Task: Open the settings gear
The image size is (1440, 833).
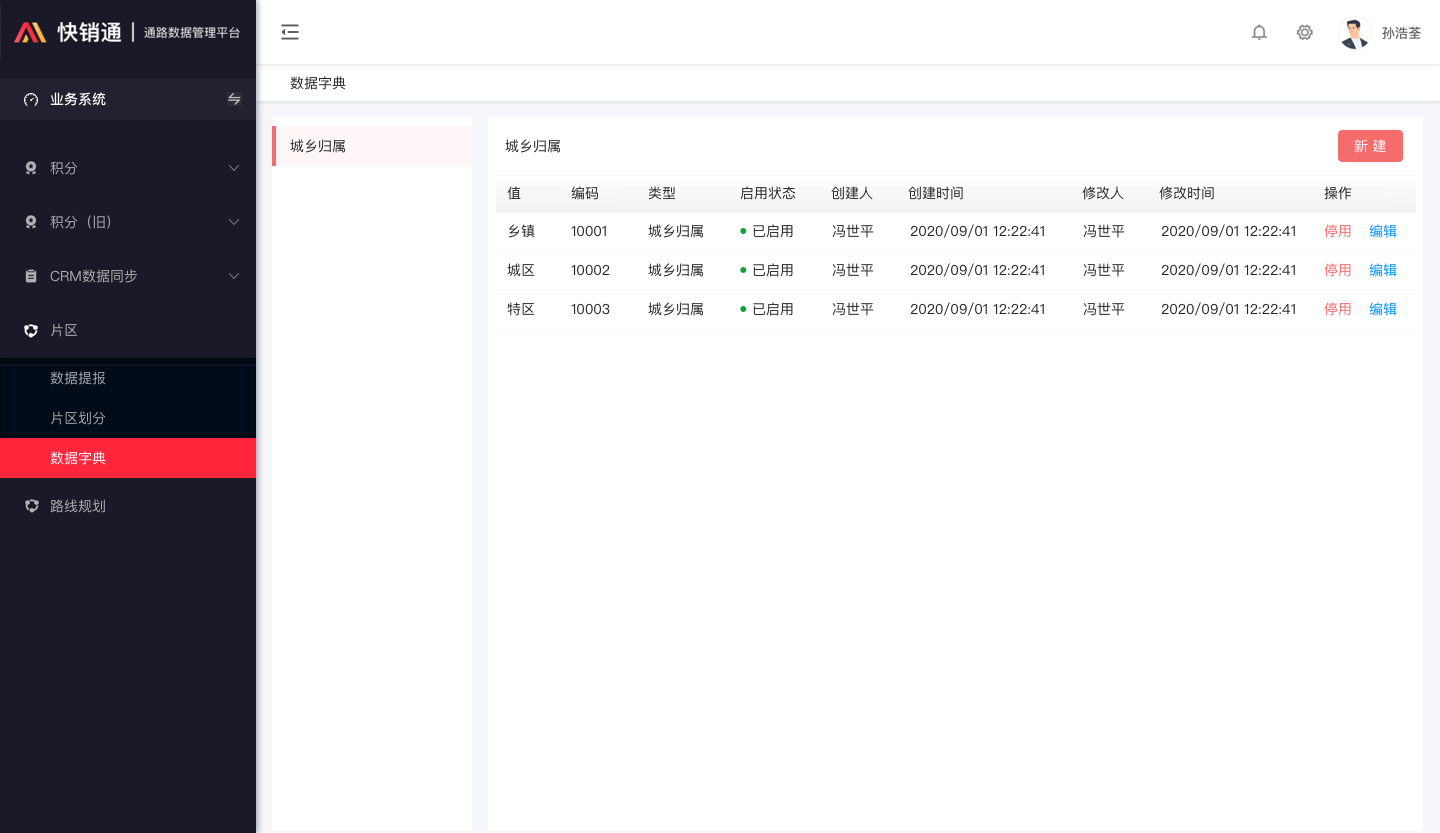Action: [x=1304, y=32]
